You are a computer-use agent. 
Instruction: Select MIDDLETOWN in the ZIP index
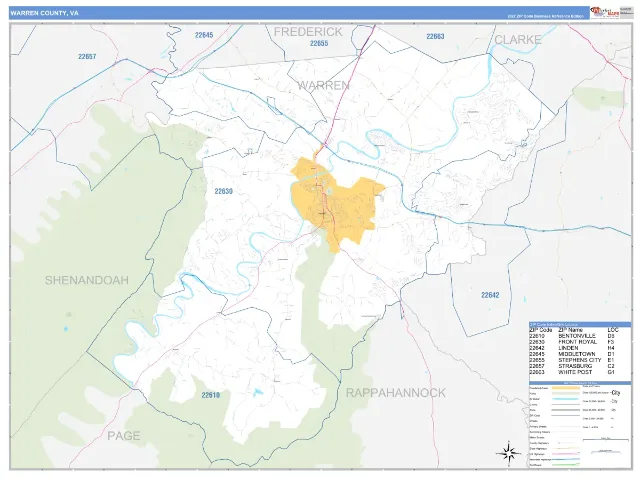point(576,354)
